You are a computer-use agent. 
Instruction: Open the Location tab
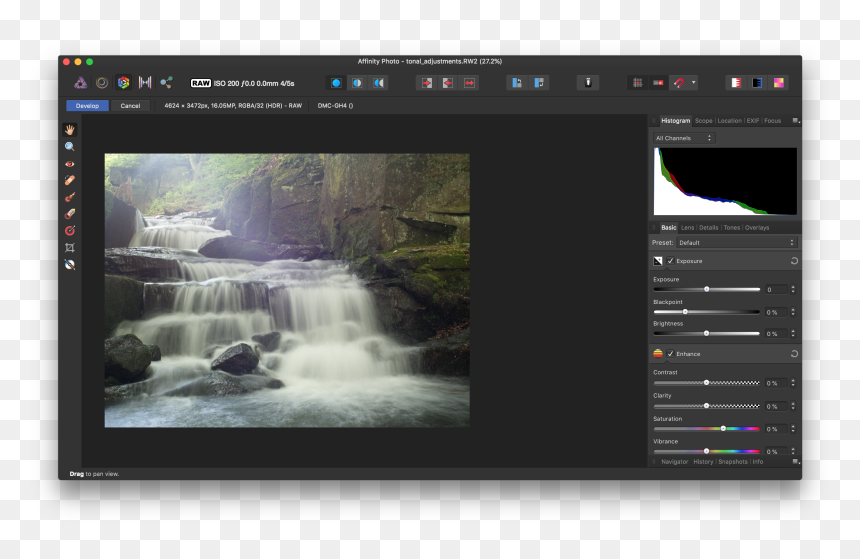(x=729, y=121)
